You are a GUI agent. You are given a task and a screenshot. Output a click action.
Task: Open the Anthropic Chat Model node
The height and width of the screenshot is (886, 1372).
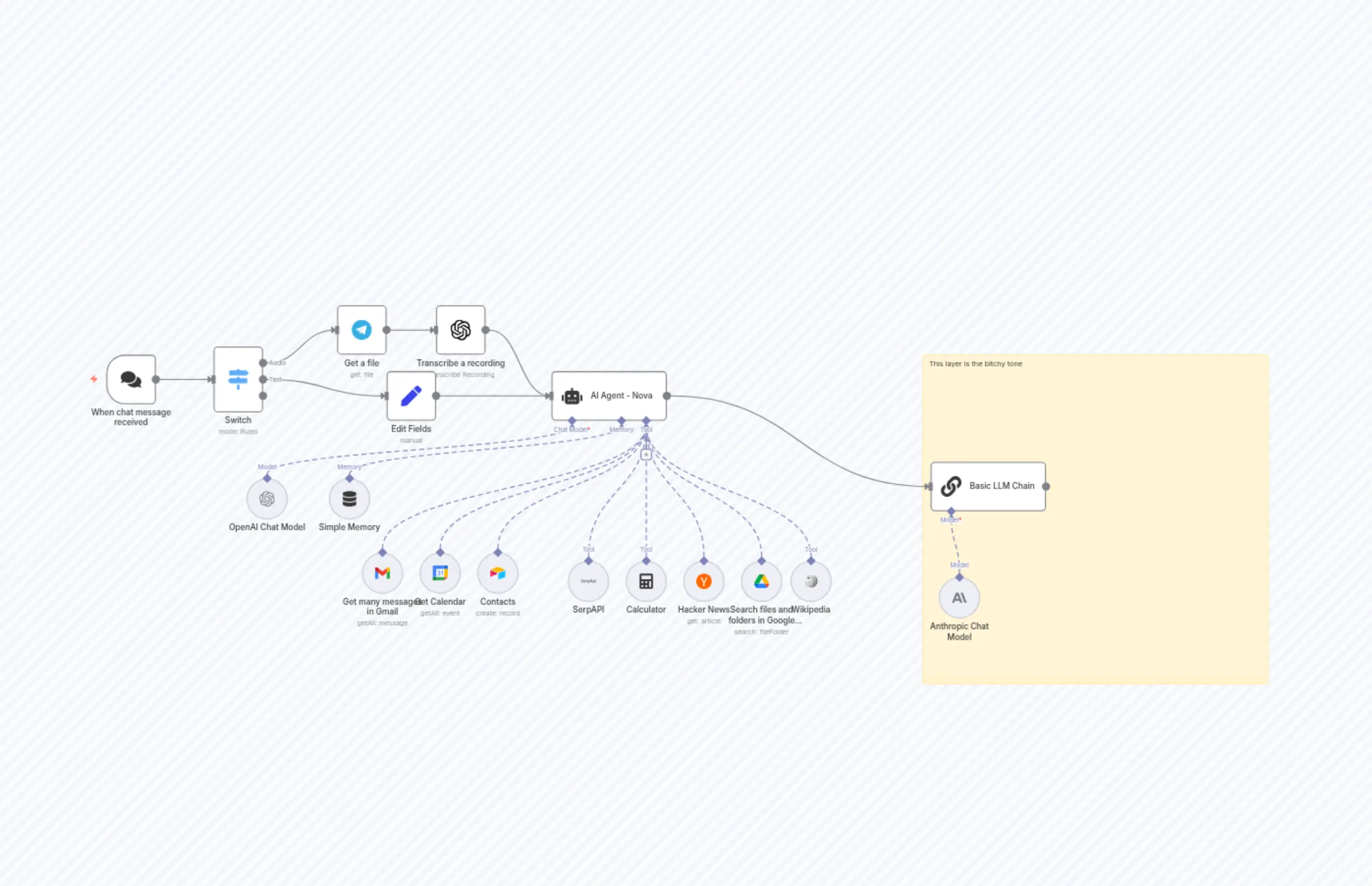coord(959,598)
